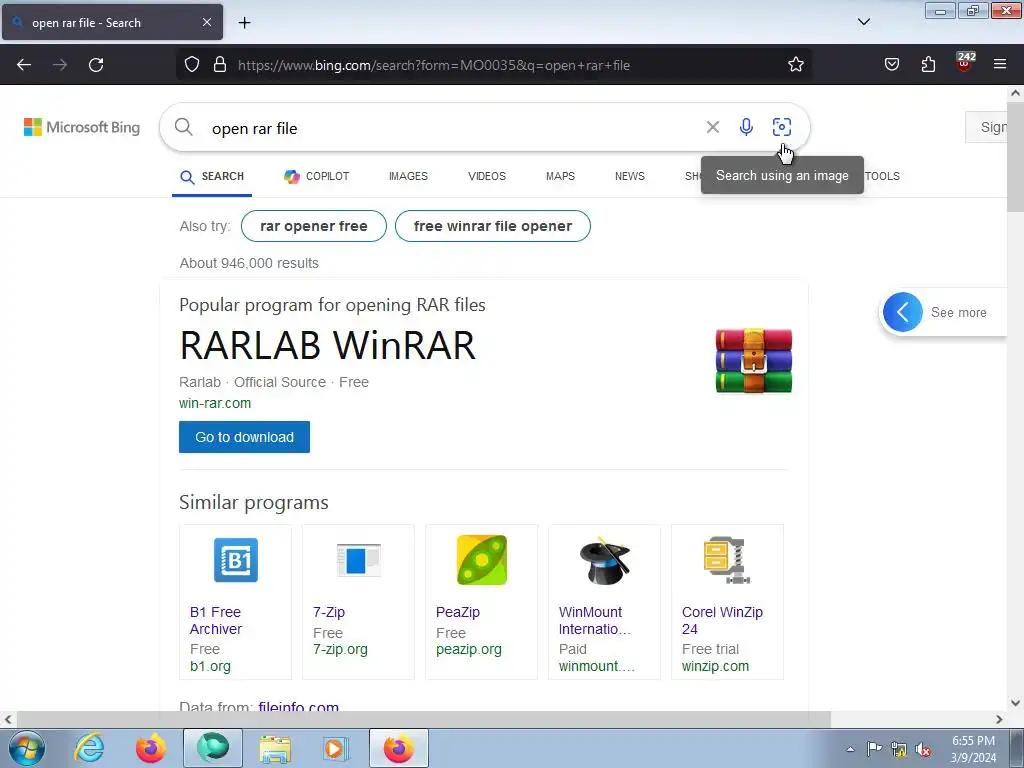Switch to the IMAGES tab
Viewport: 1024px width, 768px height.
coord(408,176)
